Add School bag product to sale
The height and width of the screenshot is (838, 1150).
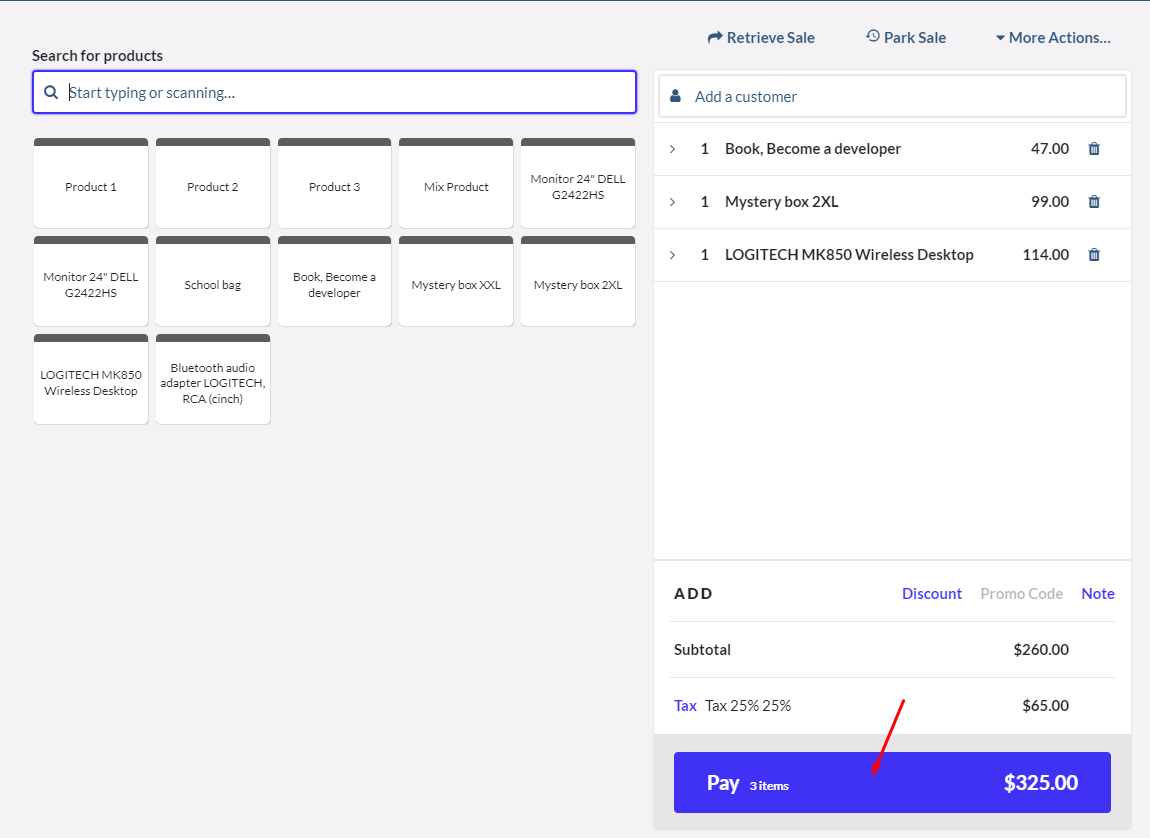[x=213, y=285]
